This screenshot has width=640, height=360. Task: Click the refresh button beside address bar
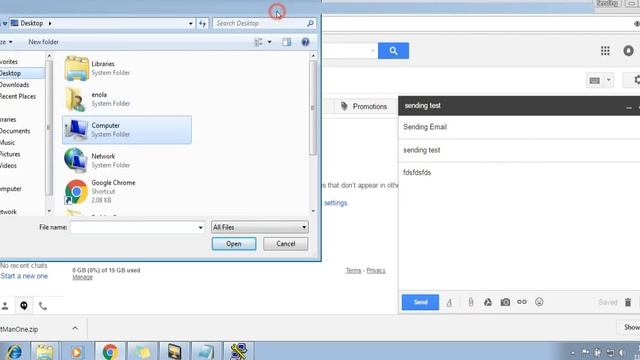point(202,24)
